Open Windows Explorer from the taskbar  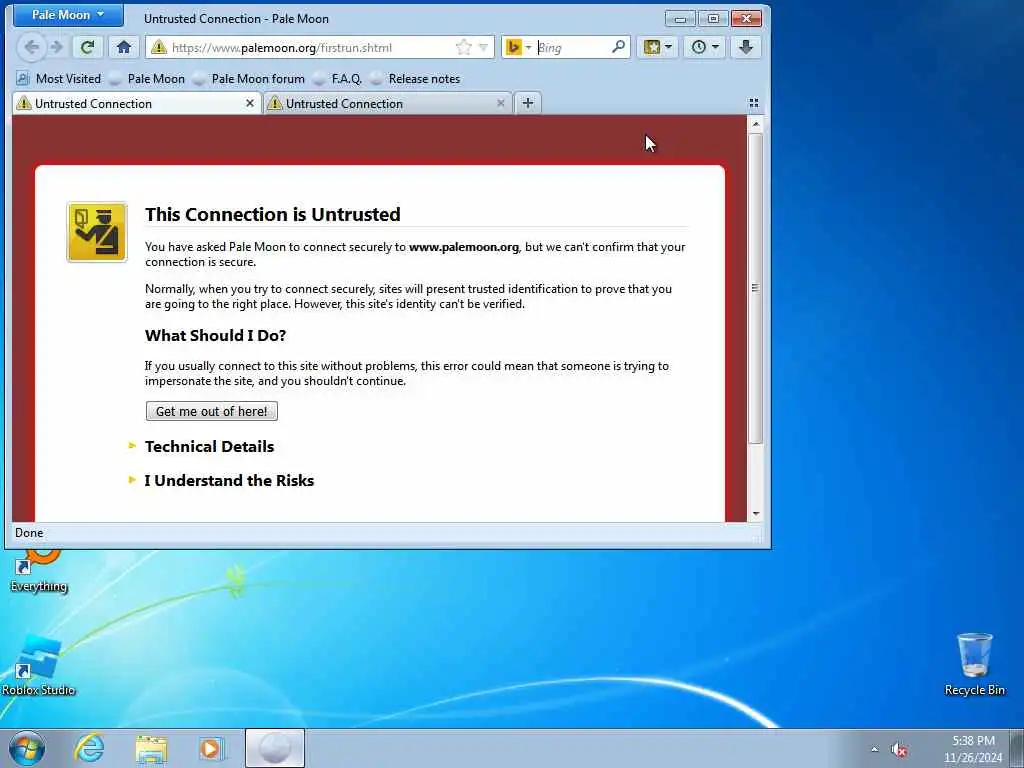point(152,748)
